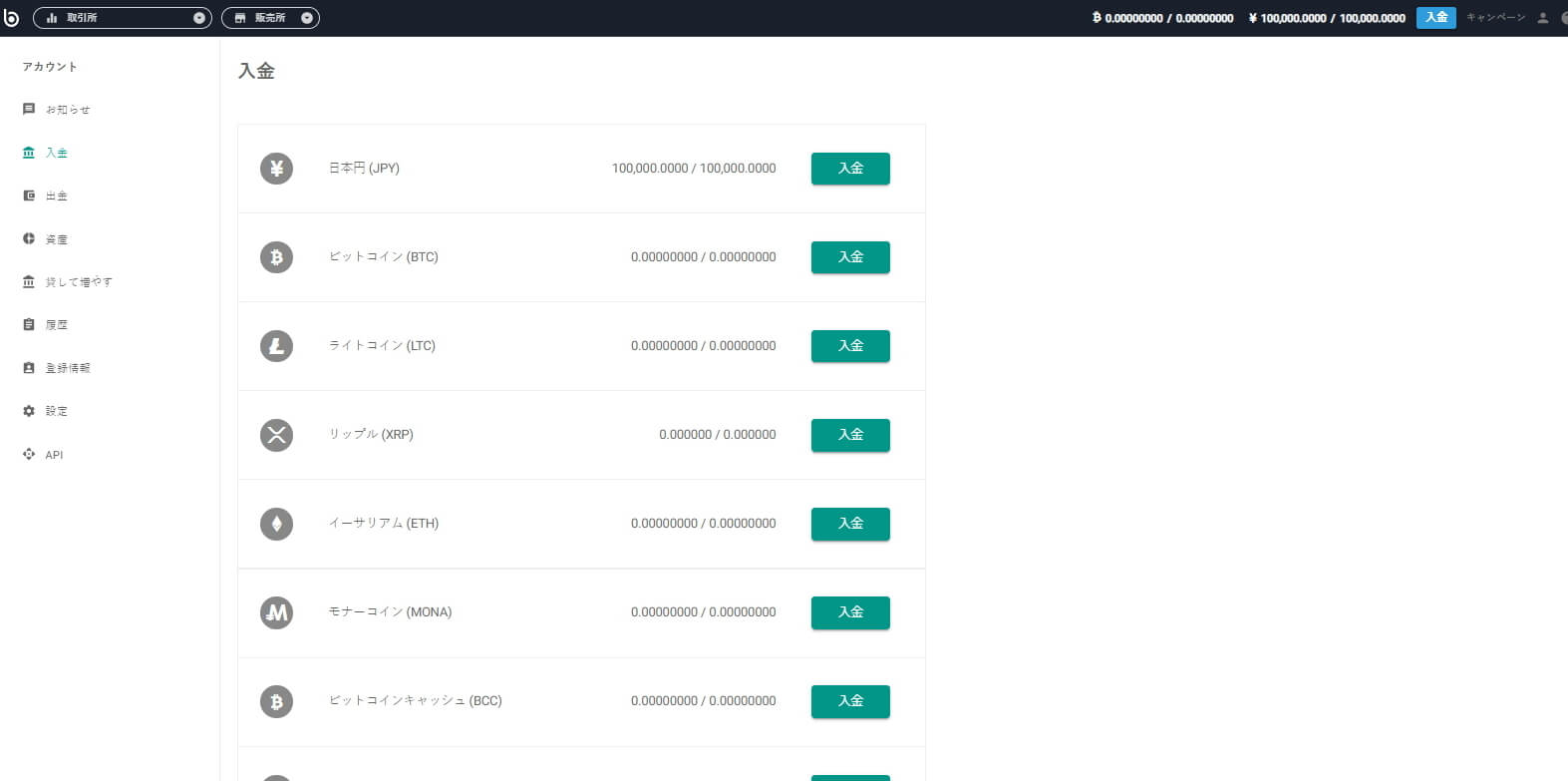1568x781 pixels.
Task: Open お知らせ notifications via its message icon
Action: [29, 109]
